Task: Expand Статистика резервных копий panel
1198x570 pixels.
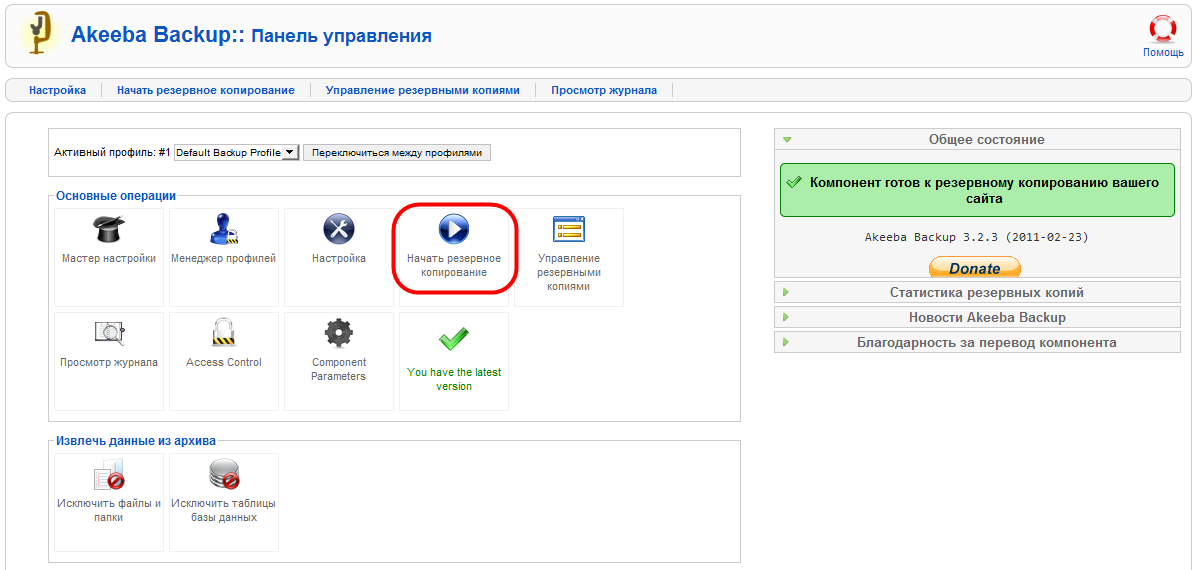Action: (977, 293)
